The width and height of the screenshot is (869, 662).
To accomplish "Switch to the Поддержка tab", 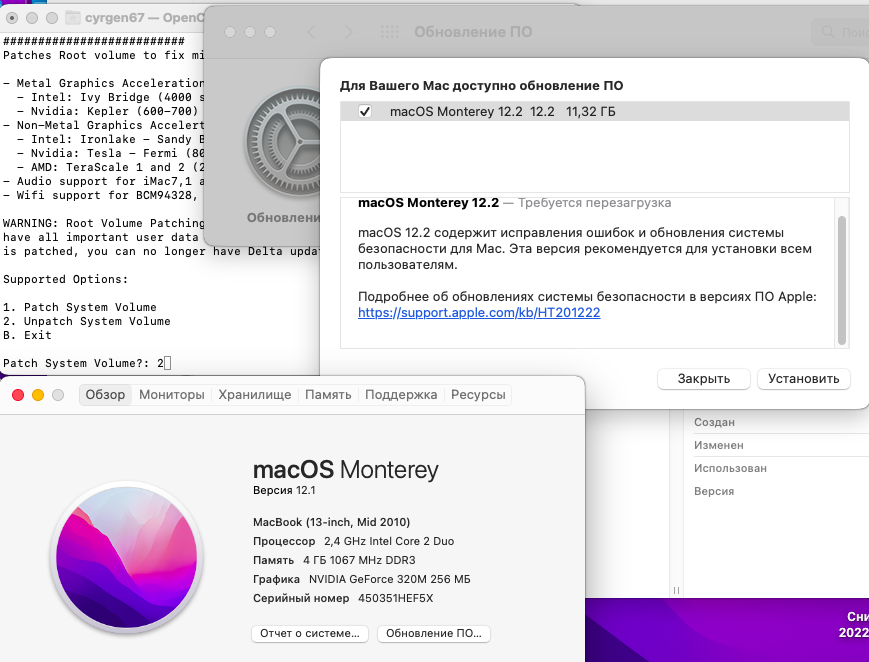I will [401, 395].
